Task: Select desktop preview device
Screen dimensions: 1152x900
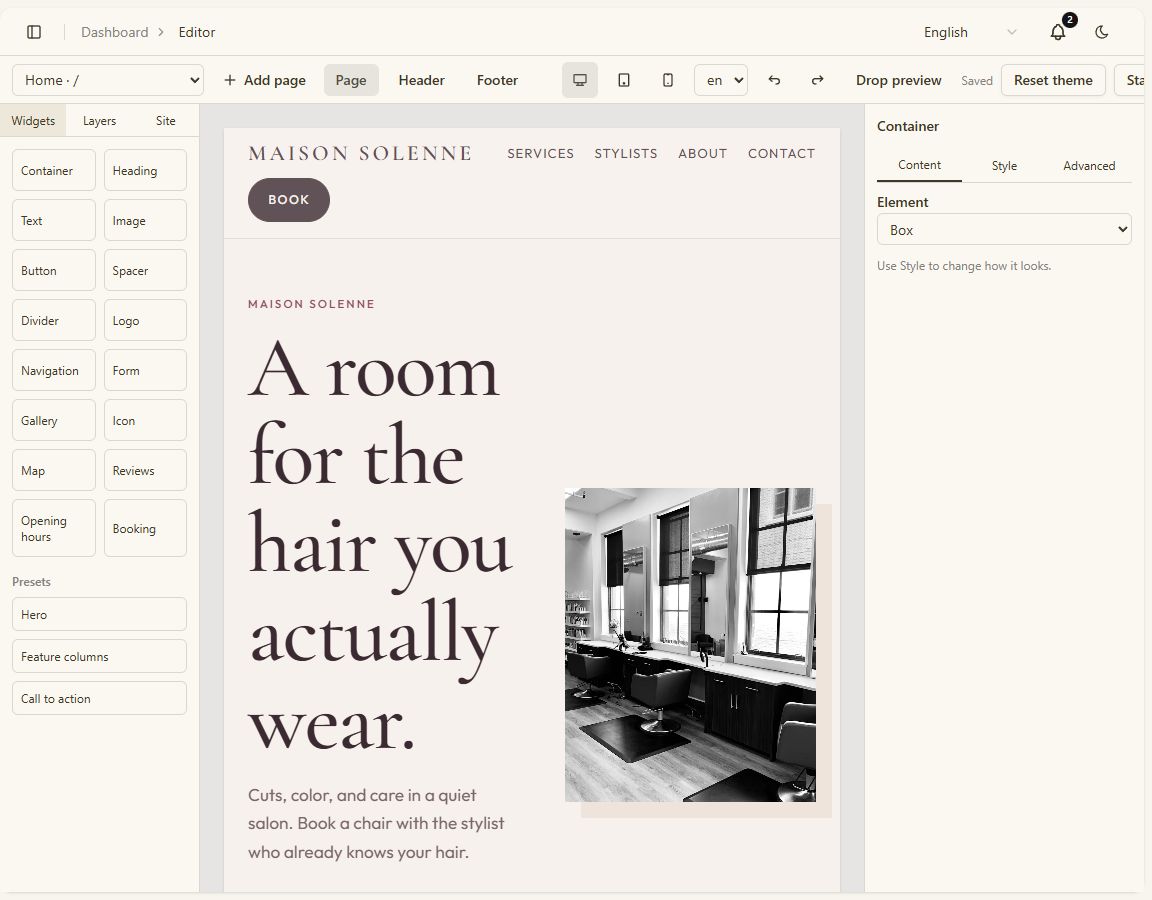Action: click(580, 80)
